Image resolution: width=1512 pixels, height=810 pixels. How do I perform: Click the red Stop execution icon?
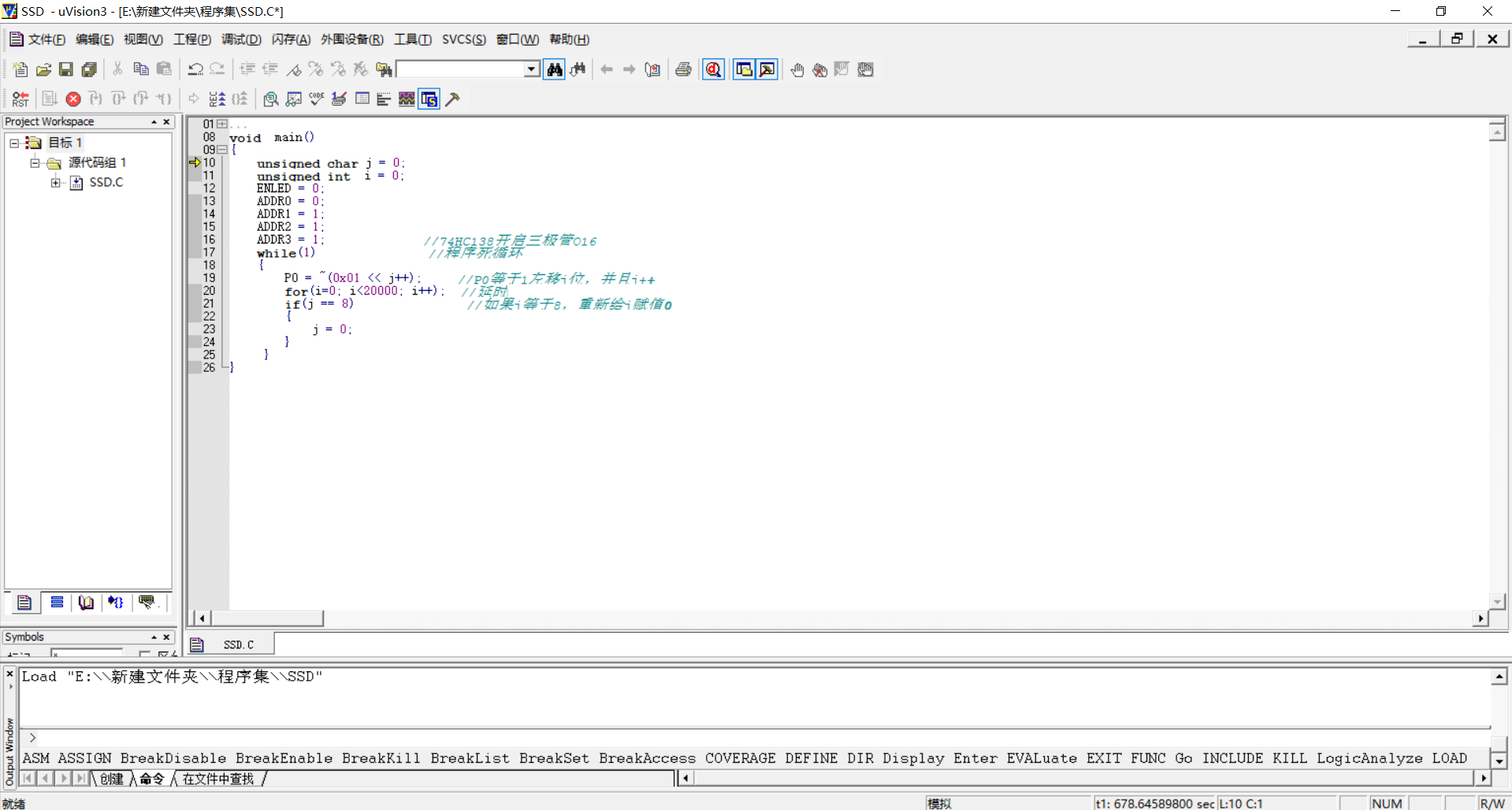[x=73, y=98]
